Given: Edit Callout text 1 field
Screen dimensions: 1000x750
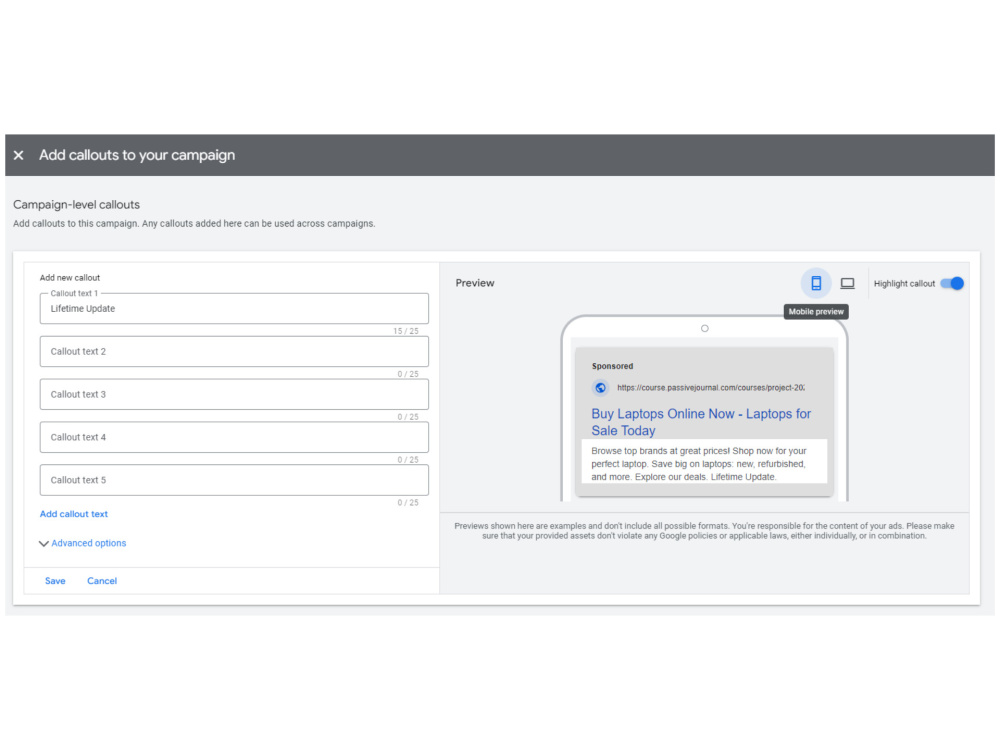Looking at the screenshot, I should [234, 309].
